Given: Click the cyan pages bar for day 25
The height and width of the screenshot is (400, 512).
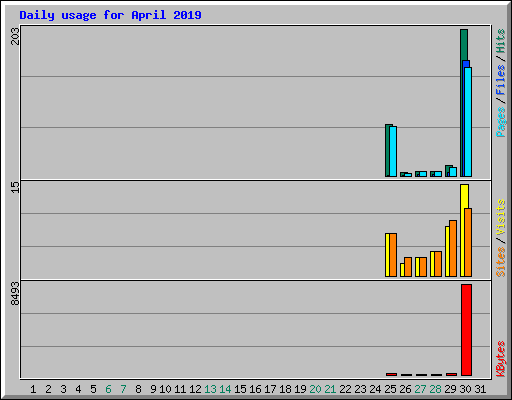Looking at the screenshot, I should (393, 151).
